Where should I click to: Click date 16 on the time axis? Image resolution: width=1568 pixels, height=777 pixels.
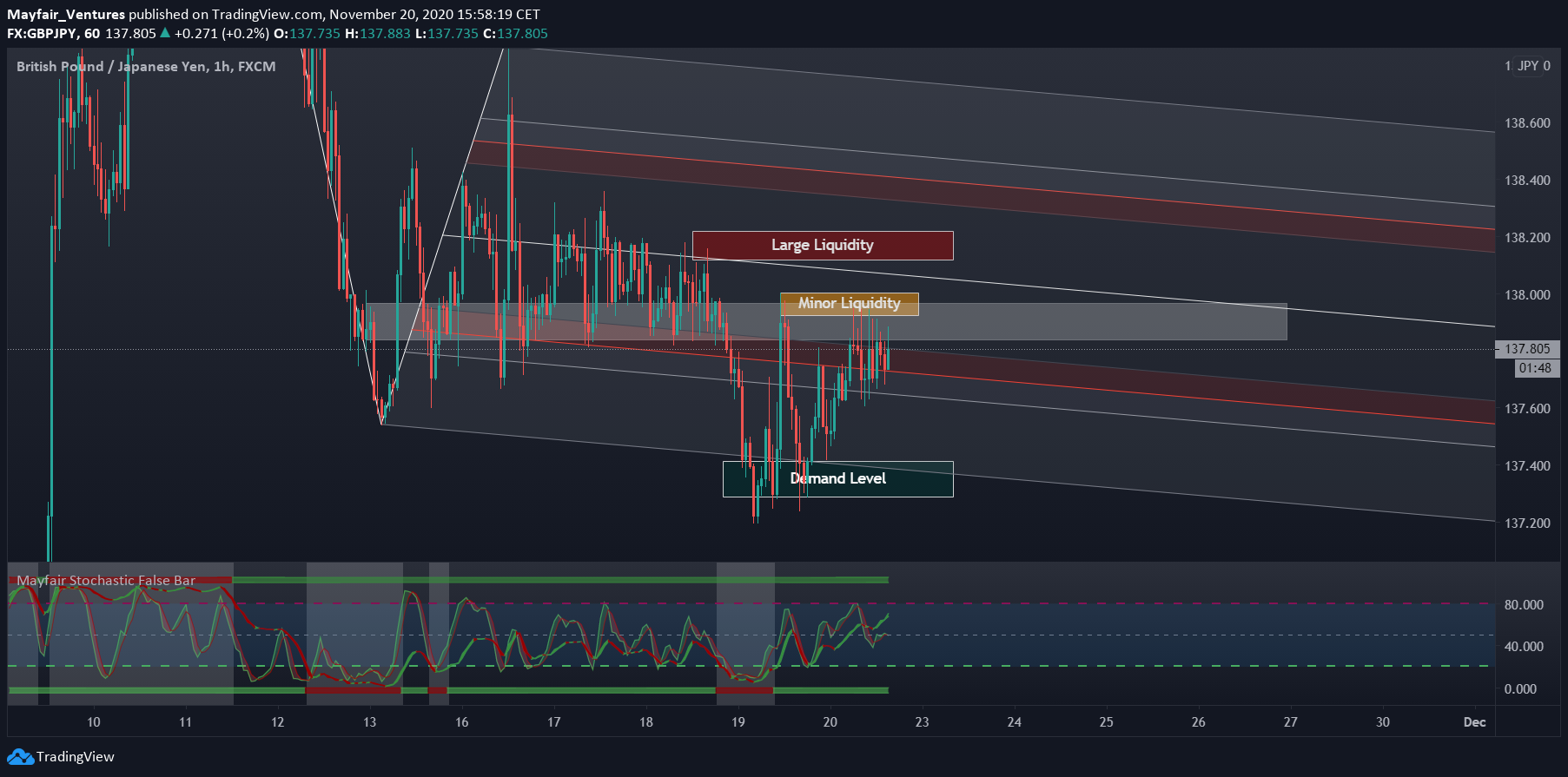461,722
